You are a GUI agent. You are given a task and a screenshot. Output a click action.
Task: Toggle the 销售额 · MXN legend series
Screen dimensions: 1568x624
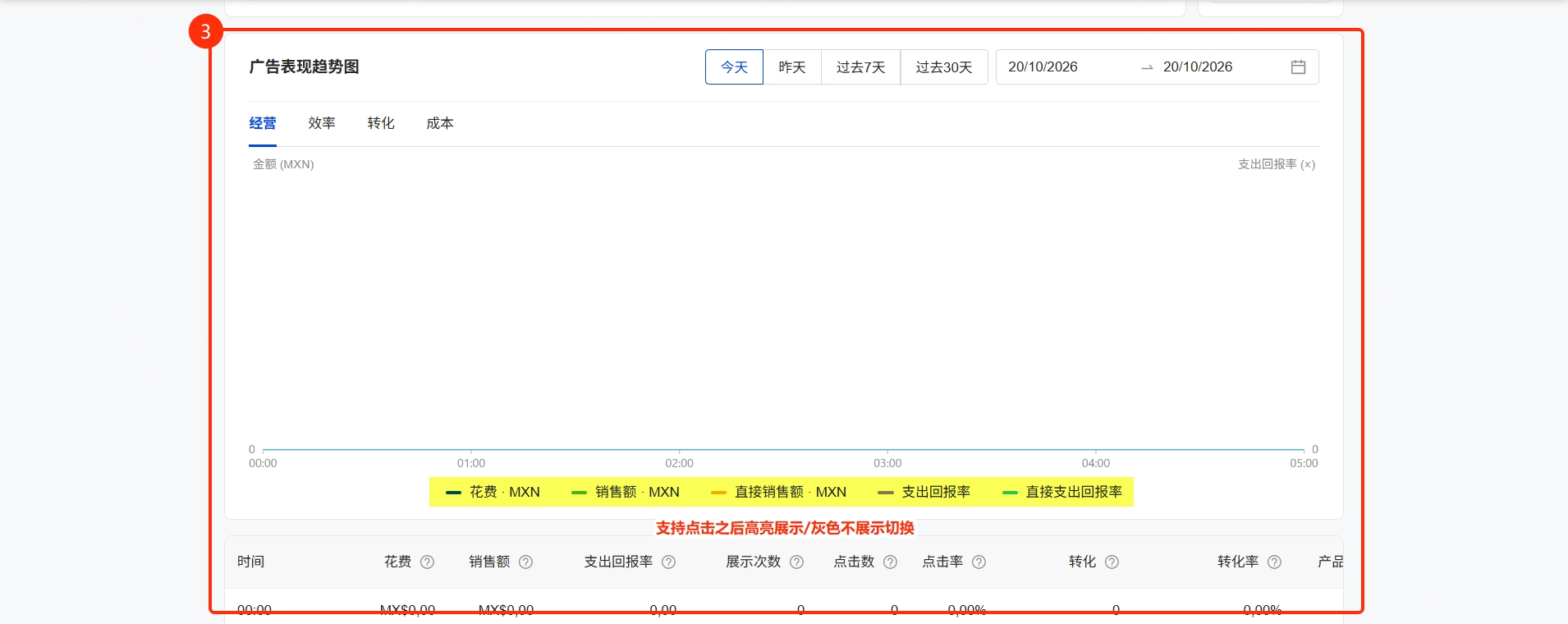(x=626, y=492)
